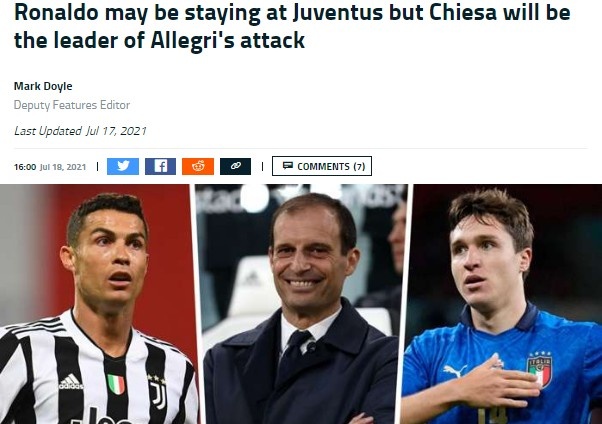This screenshot has height=424, width=602.
Task: Open photo of player in blue Italia shirt
Action: pos(502,304)
